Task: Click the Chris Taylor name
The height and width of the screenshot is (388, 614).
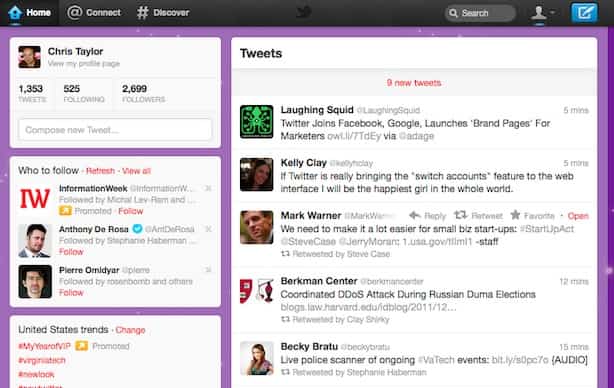Action: point(75,52)
